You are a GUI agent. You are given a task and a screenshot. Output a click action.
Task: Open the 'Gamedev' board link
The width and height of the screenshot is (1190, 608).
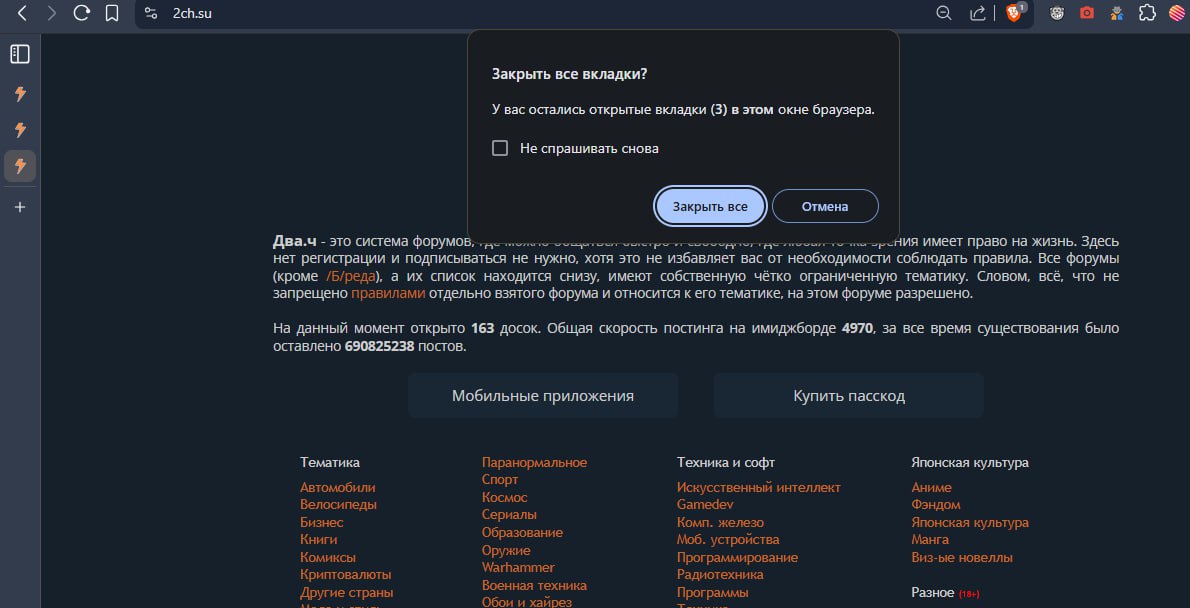705,505
